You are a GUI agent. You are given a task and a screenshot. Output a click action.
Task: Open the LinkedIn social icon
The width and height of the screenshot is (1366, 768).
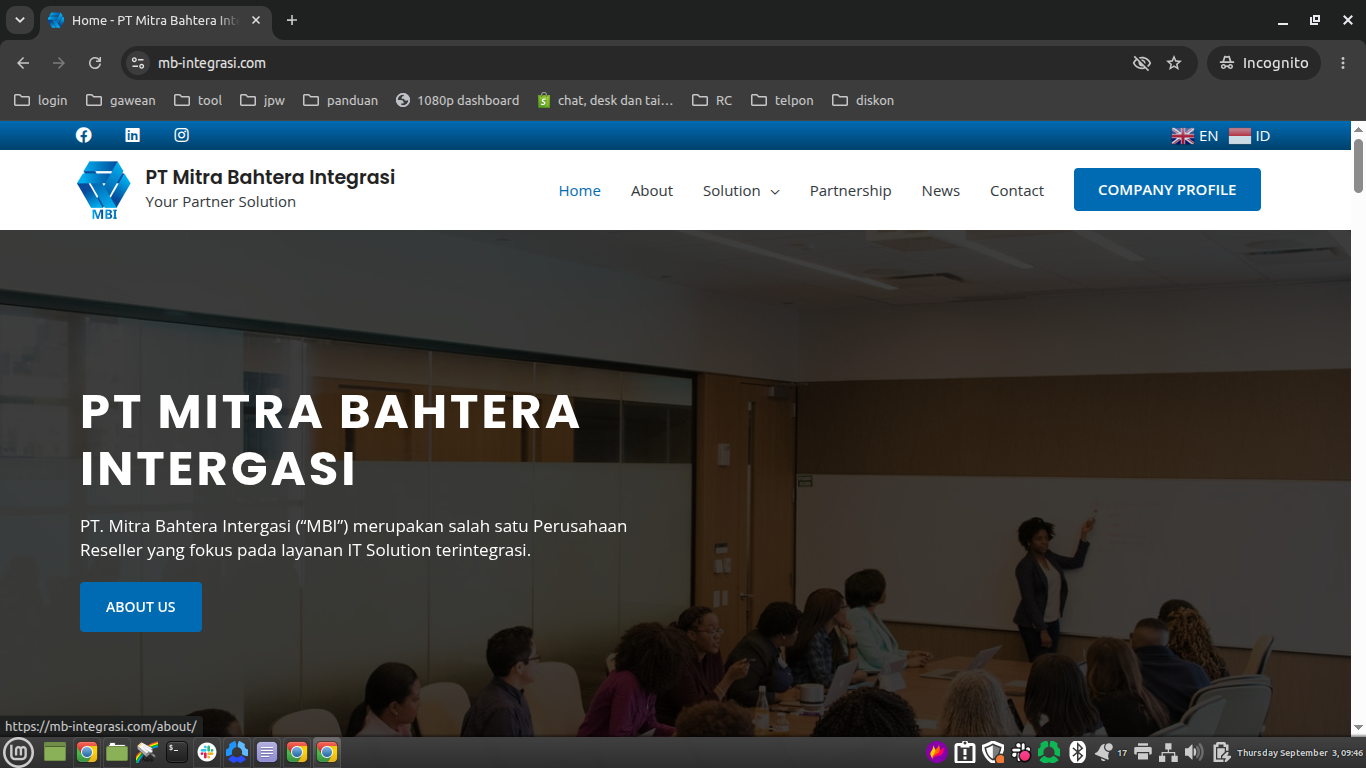point(132,135)
